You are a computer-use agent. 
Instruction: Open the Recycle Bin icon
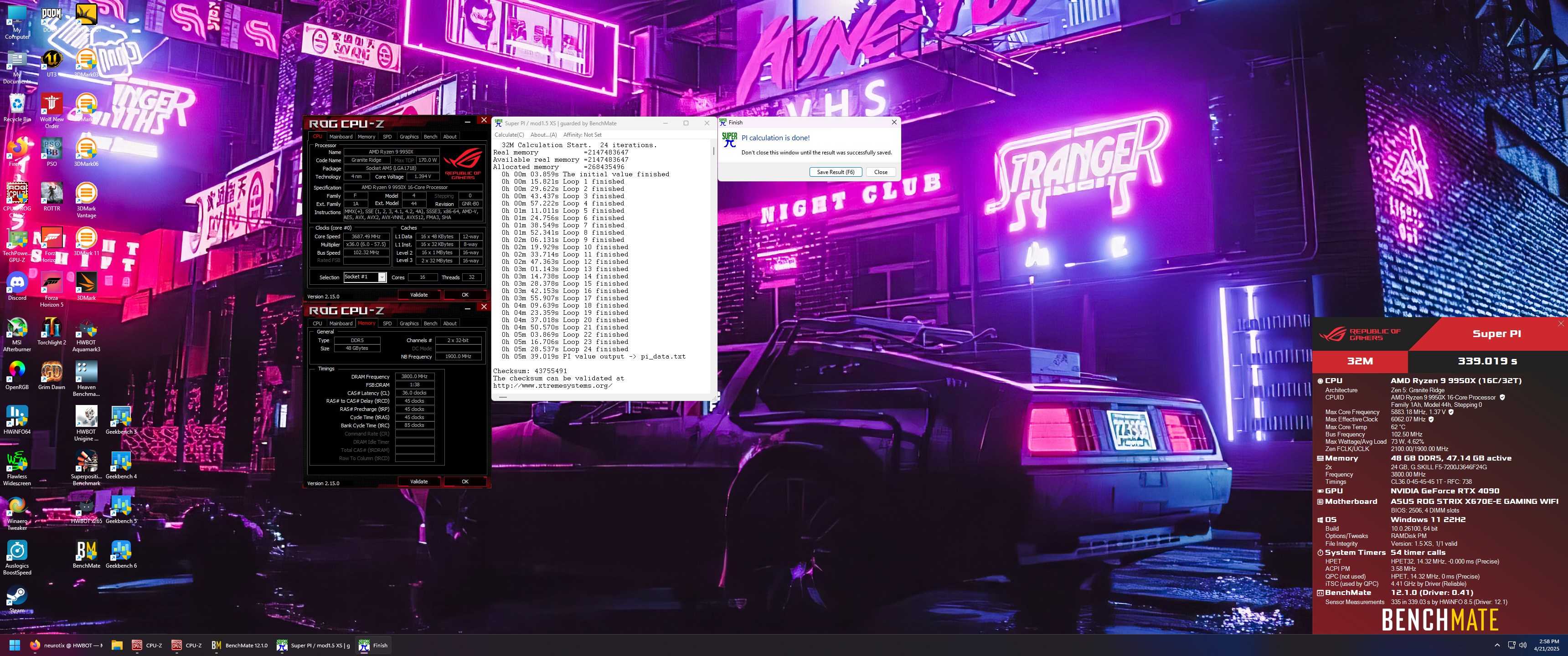[17, 108]
